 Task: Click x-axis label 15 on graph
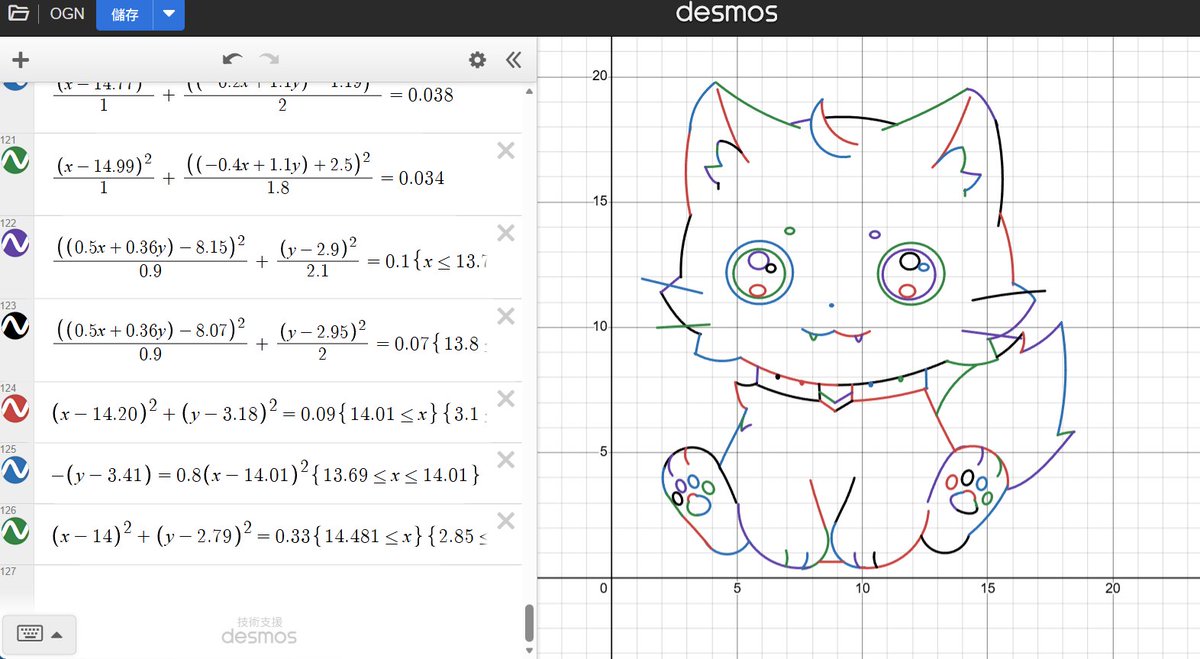tap(987, 589)
